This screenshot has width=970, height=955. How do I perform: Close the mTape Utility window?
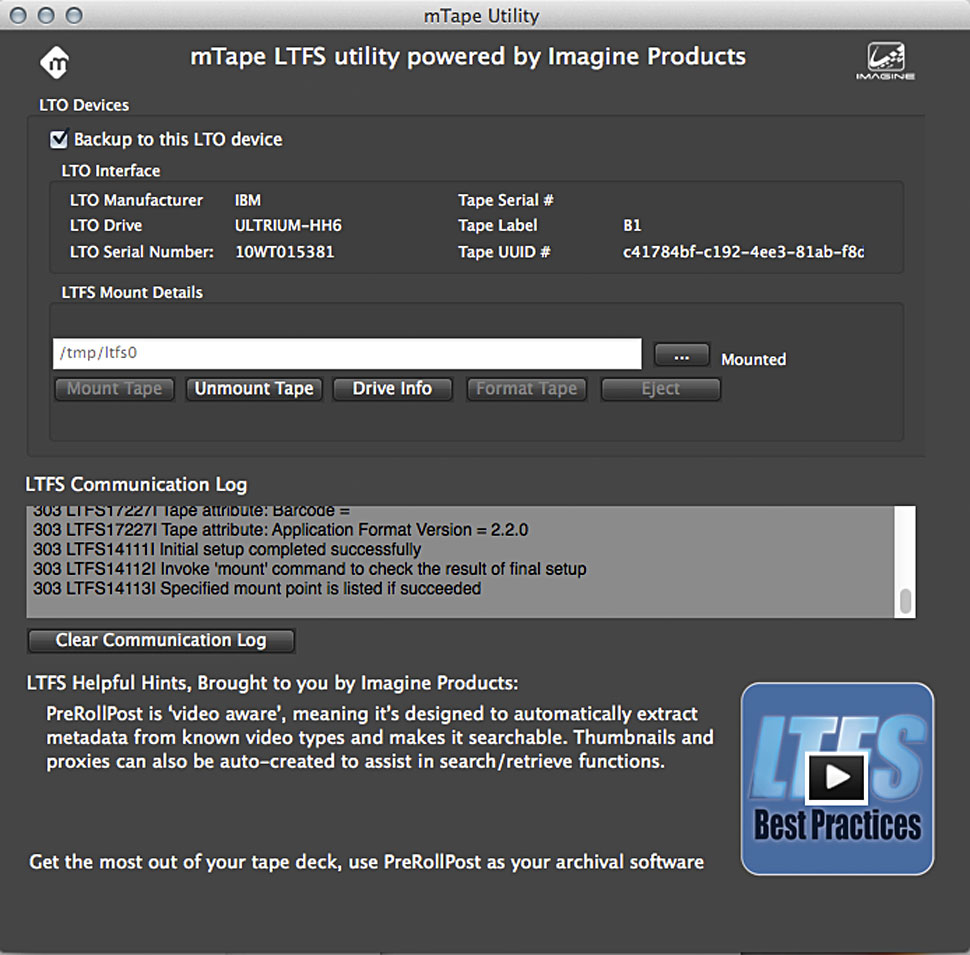19,15
